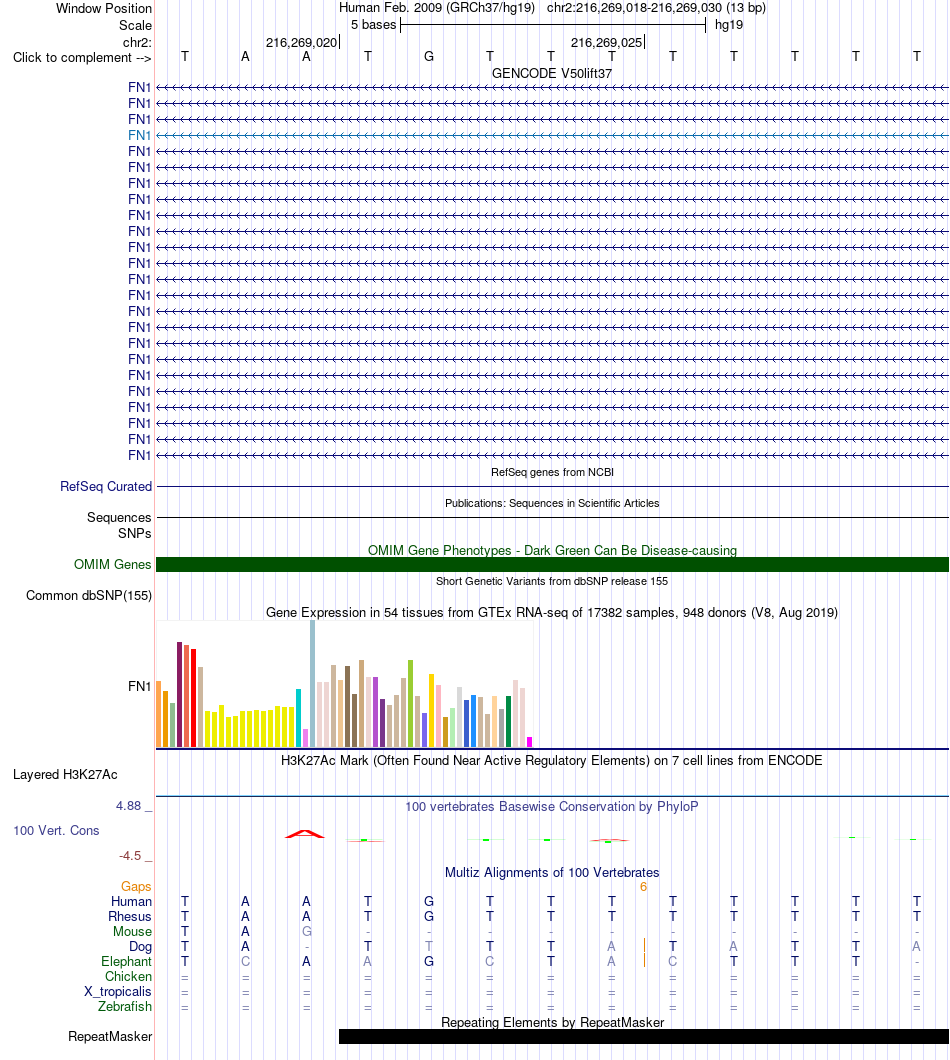Image resolution: width=950 pixels, height=1060 pixels.
Task: Open the 'RefSeq Curated' track label
Action: point(105,487)
